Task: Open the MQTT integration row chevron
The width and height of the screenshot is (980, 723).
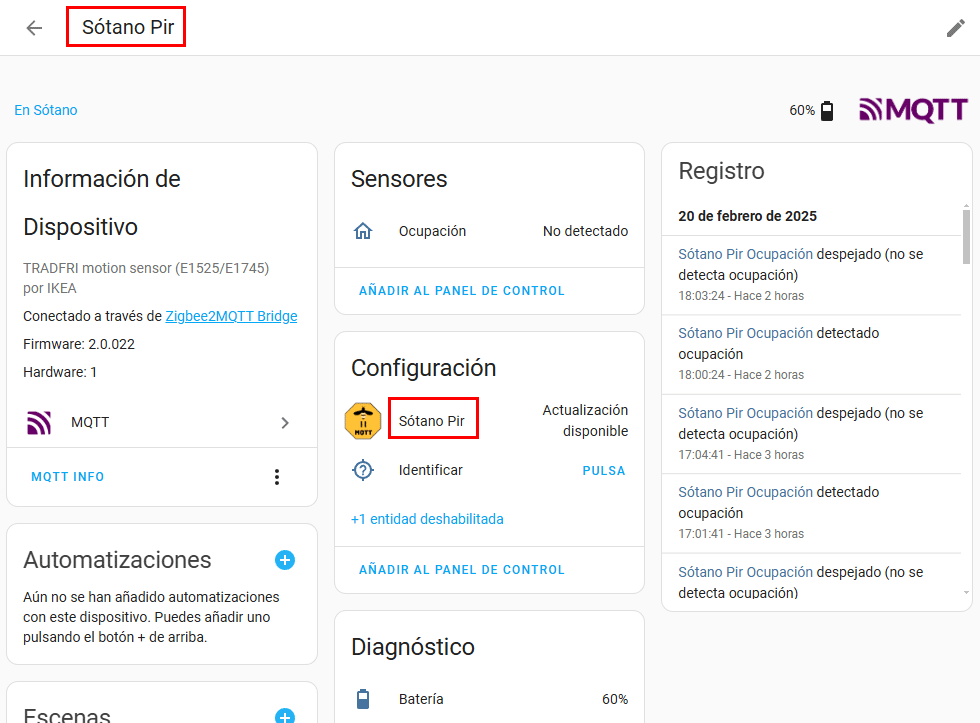Action: pos(285,423)
